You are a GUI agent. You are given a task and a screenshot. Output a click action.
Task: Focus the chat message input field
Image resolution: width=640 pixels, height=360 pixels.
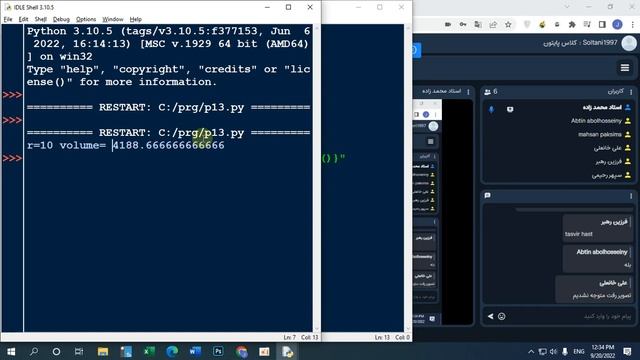[571, 316]
